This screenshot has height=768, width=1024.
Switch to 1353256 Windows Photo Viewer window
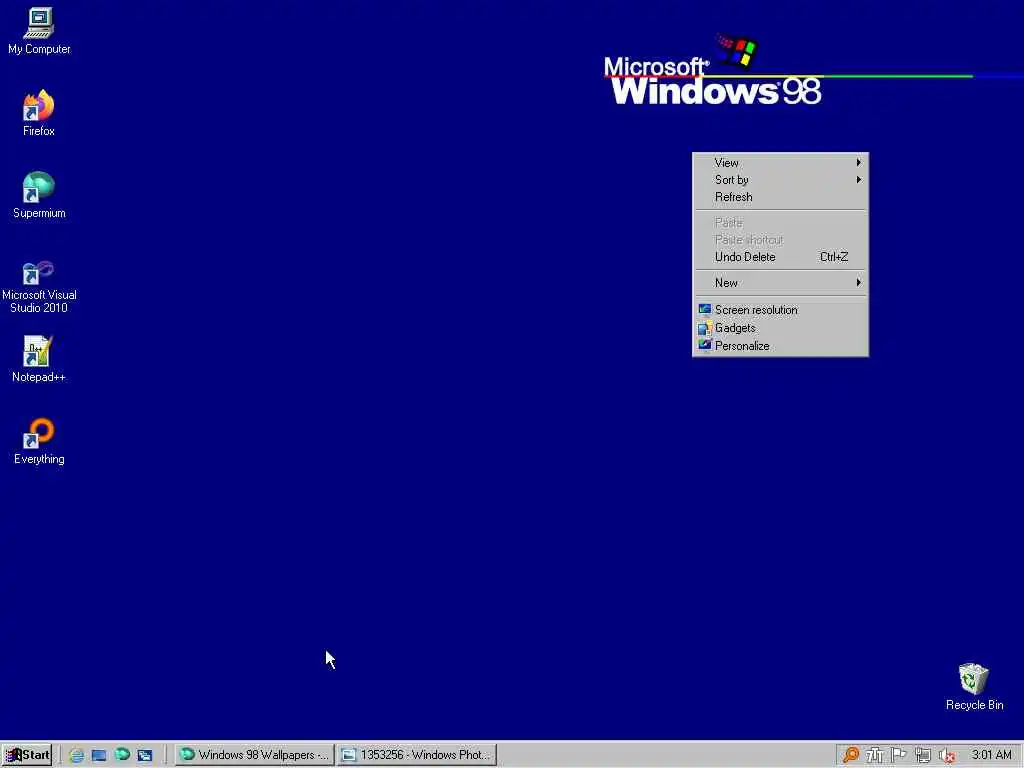pos(417,755)
